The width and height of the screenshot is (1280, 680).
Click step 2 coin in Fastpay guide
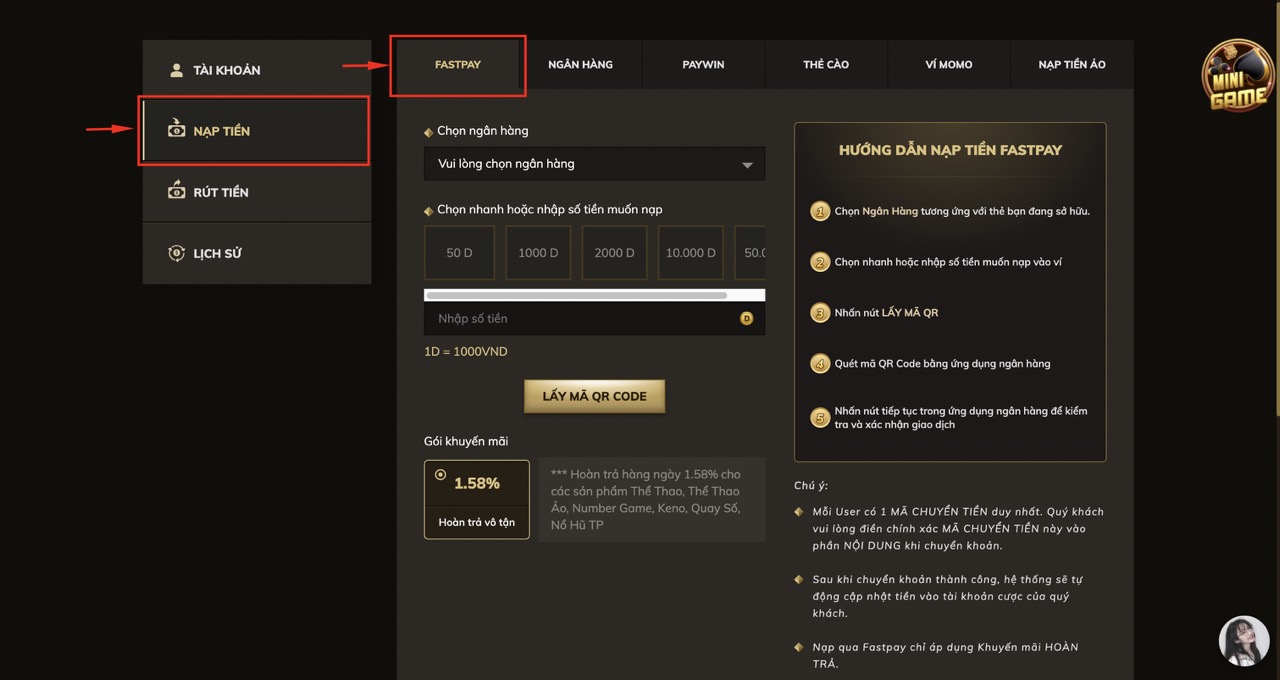click(x=820, y=262)
